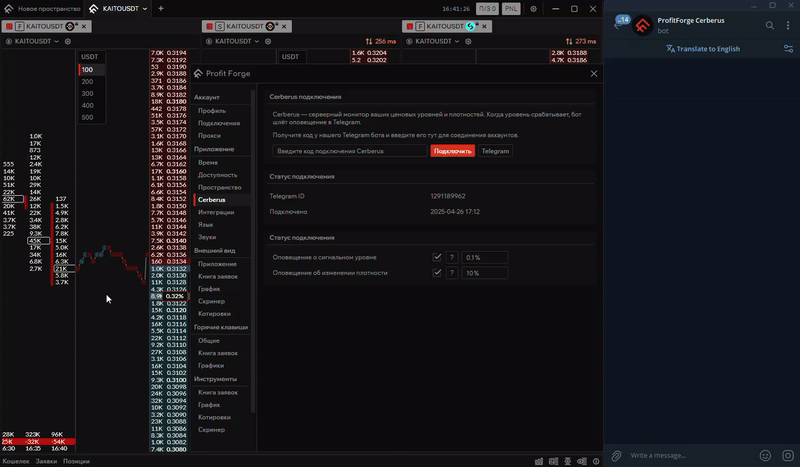Open the Позиции bottom tab
The image size is (800, 467).
76,461
